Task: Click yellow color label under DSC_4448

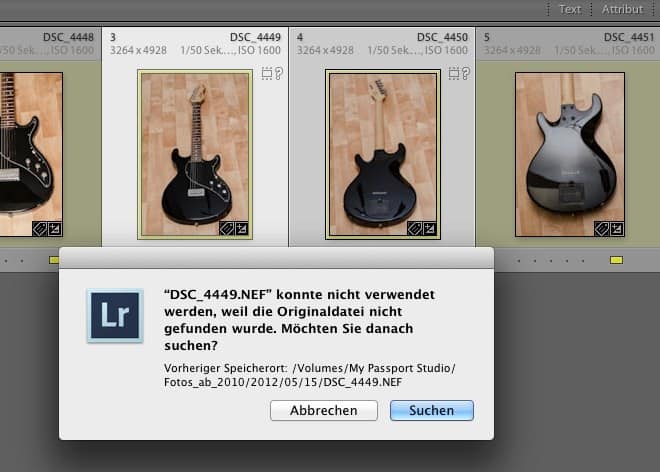Action: point(56,260)
